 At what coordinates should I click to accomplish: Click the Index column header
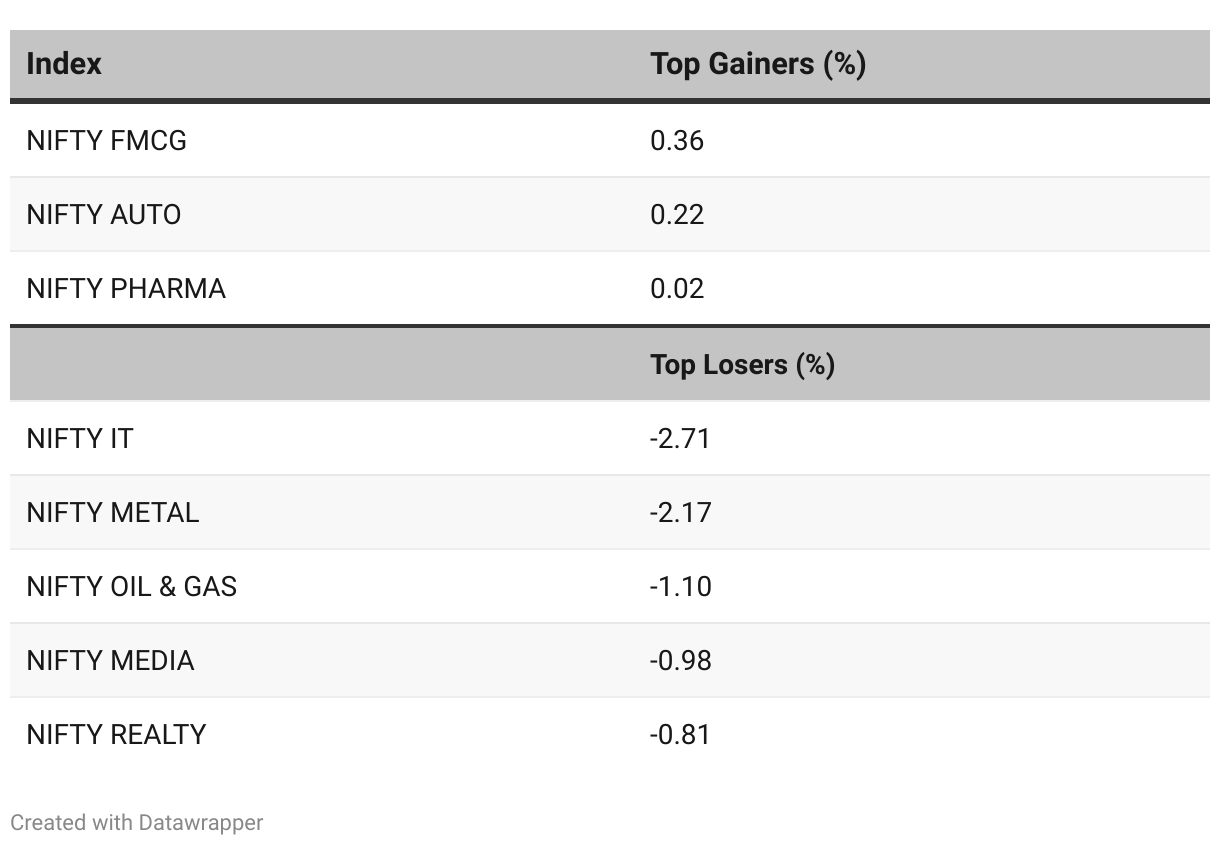(64, 64)
